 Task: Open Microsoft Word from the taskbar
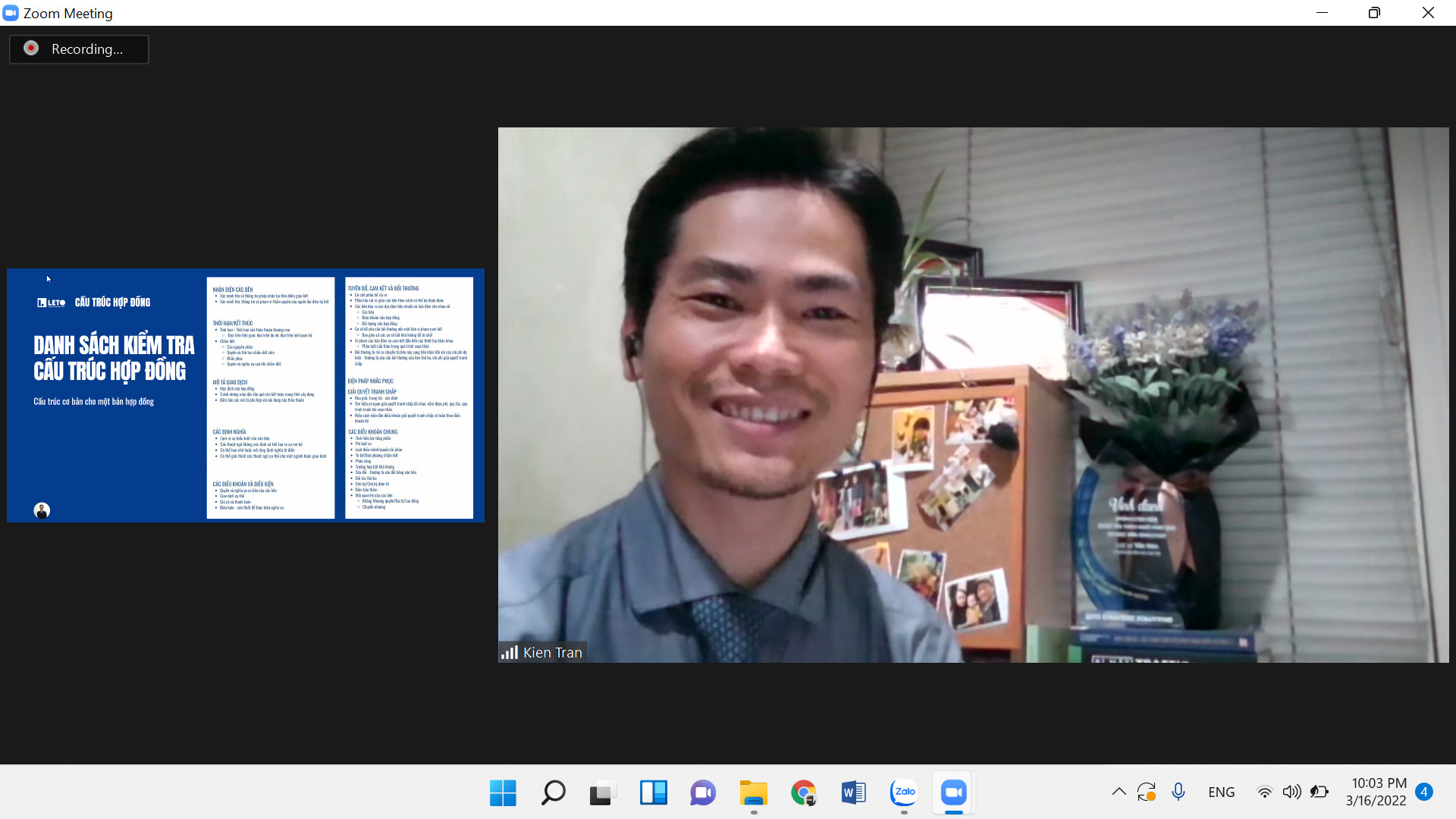(854, 793)
